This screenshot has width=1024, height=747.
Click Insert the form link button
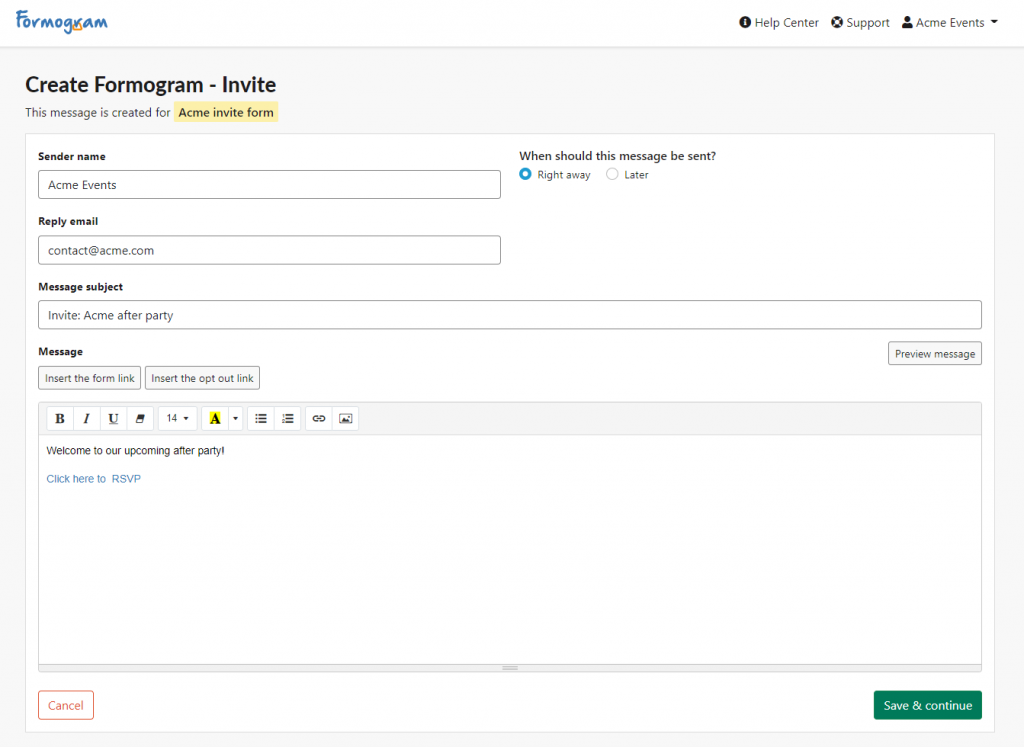(89, 378)
